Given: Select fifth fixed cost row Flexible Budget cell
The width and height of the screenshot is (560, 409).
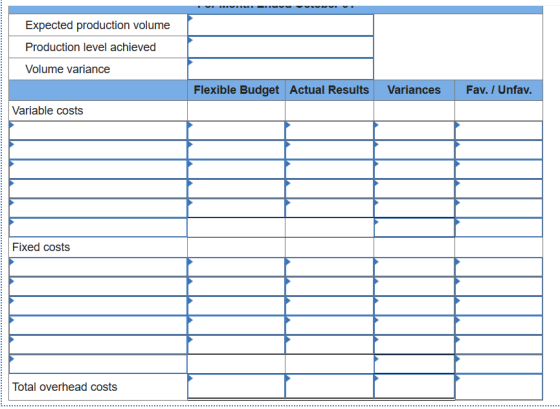Looking at the screenshot, I should click(236, 345).
